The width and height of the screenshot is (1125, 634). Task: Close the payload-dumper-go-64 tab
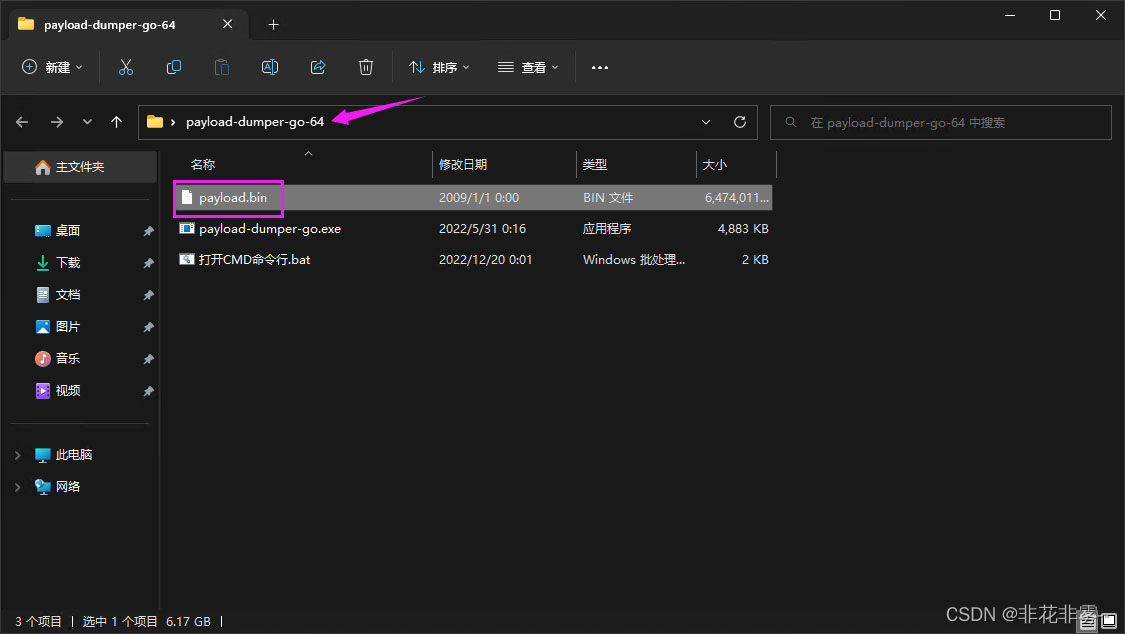[227, 24]
